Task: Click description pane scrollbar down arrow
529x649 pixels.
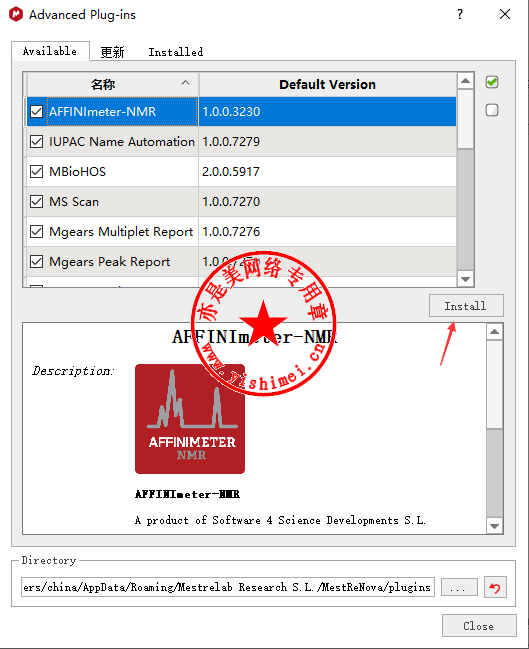Action: (495, 526)
